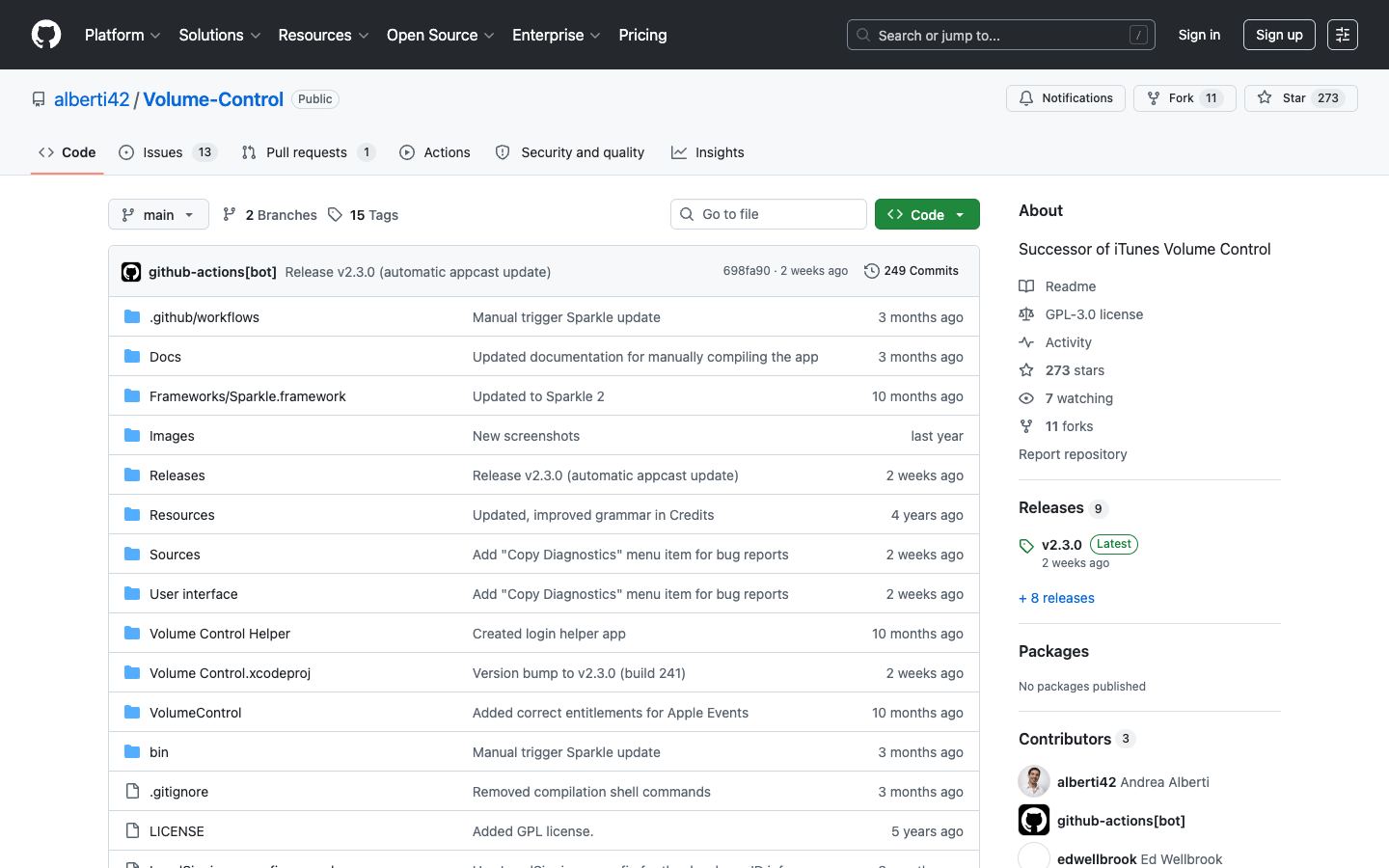Expand the Resources dropdown
1389x868 pixels.
tap(323, 35)
